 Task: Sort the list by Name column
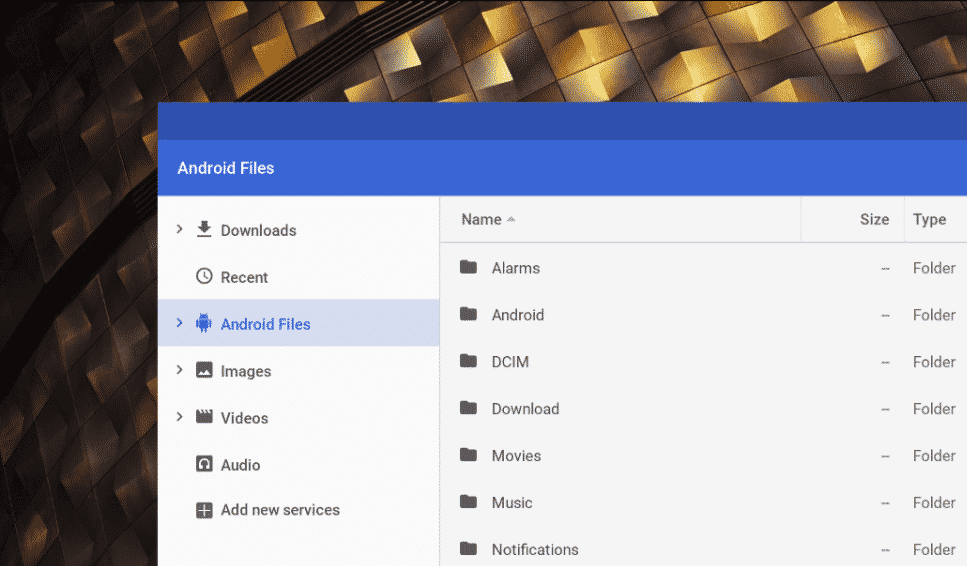482,220
